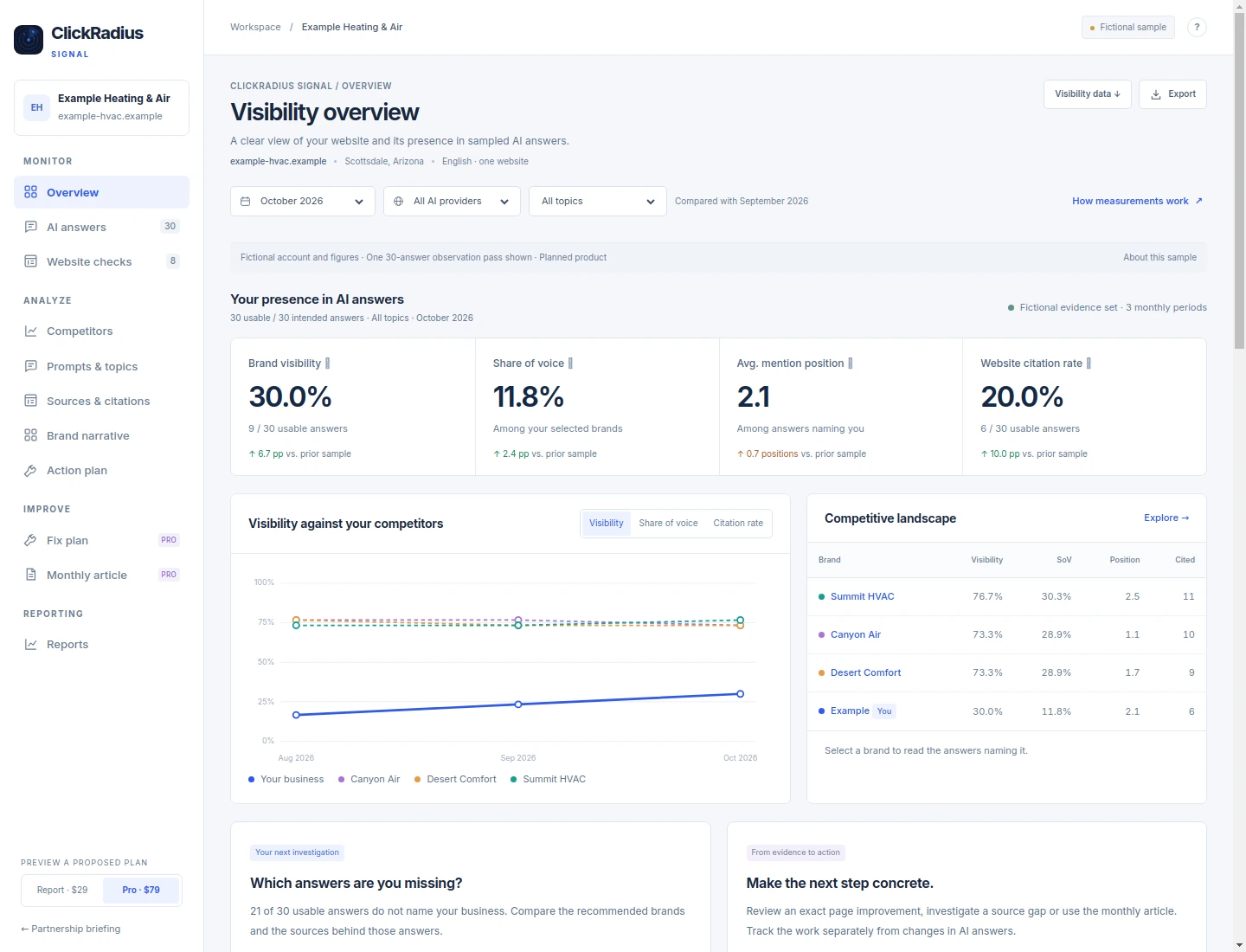Toggle Desert Comfort series in chart legend
The width and height of the screenshot is (1246, 952).
(455, 779)
